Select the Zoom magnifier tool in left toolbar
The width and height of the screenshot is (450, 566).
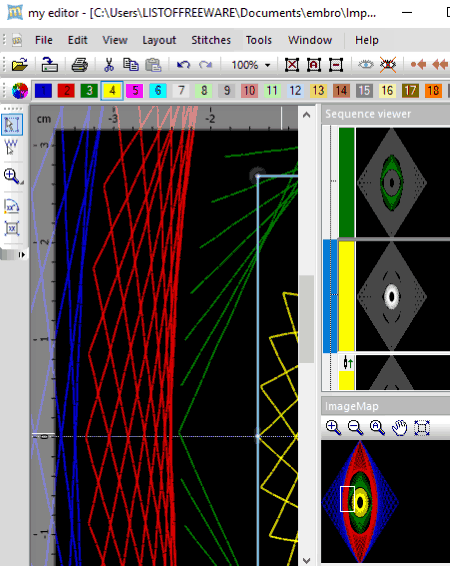[13, 177]
